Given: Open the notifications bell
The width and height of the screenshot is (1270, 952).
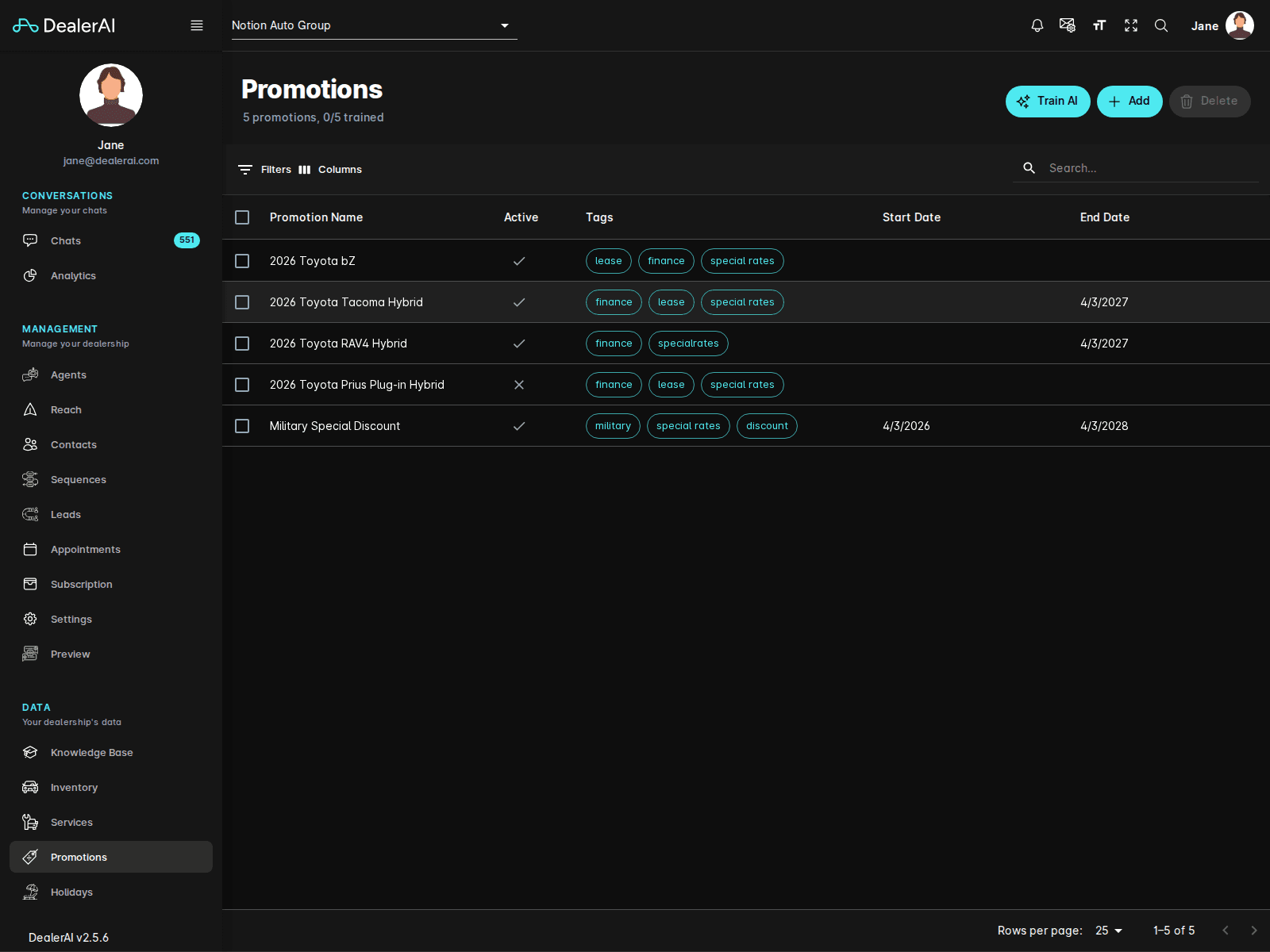Looking at the screenshot, I should point(1037,25).
